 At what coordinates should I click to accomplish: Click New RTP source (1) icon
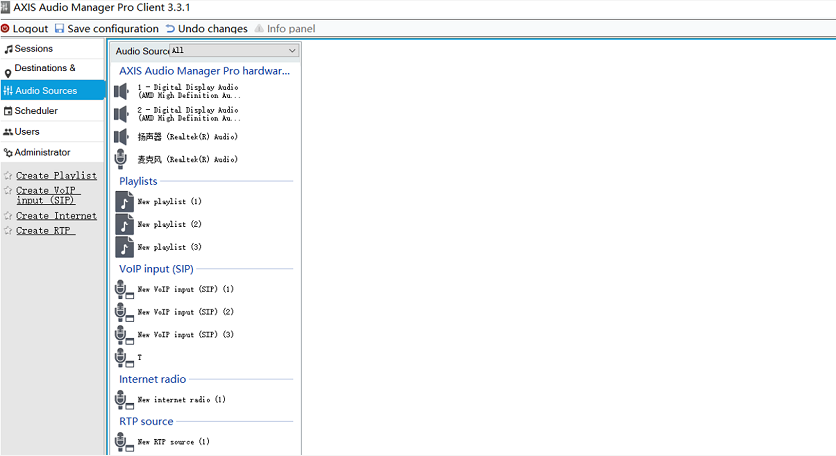[x=124, y=442]
